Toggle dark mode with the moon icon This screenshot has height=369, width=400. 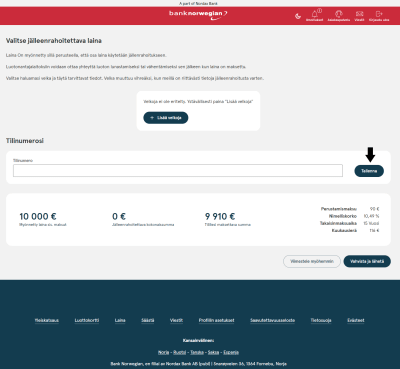tap(298, 16)
